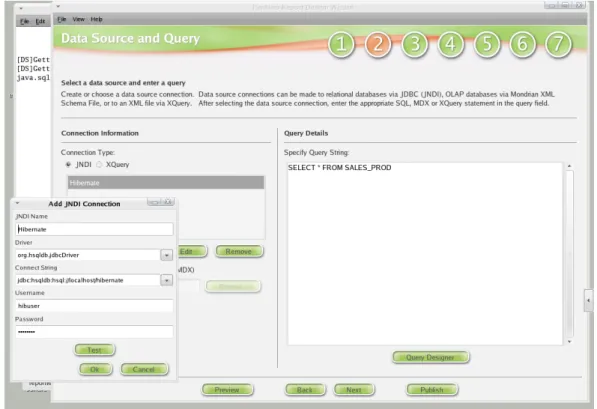Click the query scrollbar down arrow
The image size is (597, 409).
[x=570, y=342]
